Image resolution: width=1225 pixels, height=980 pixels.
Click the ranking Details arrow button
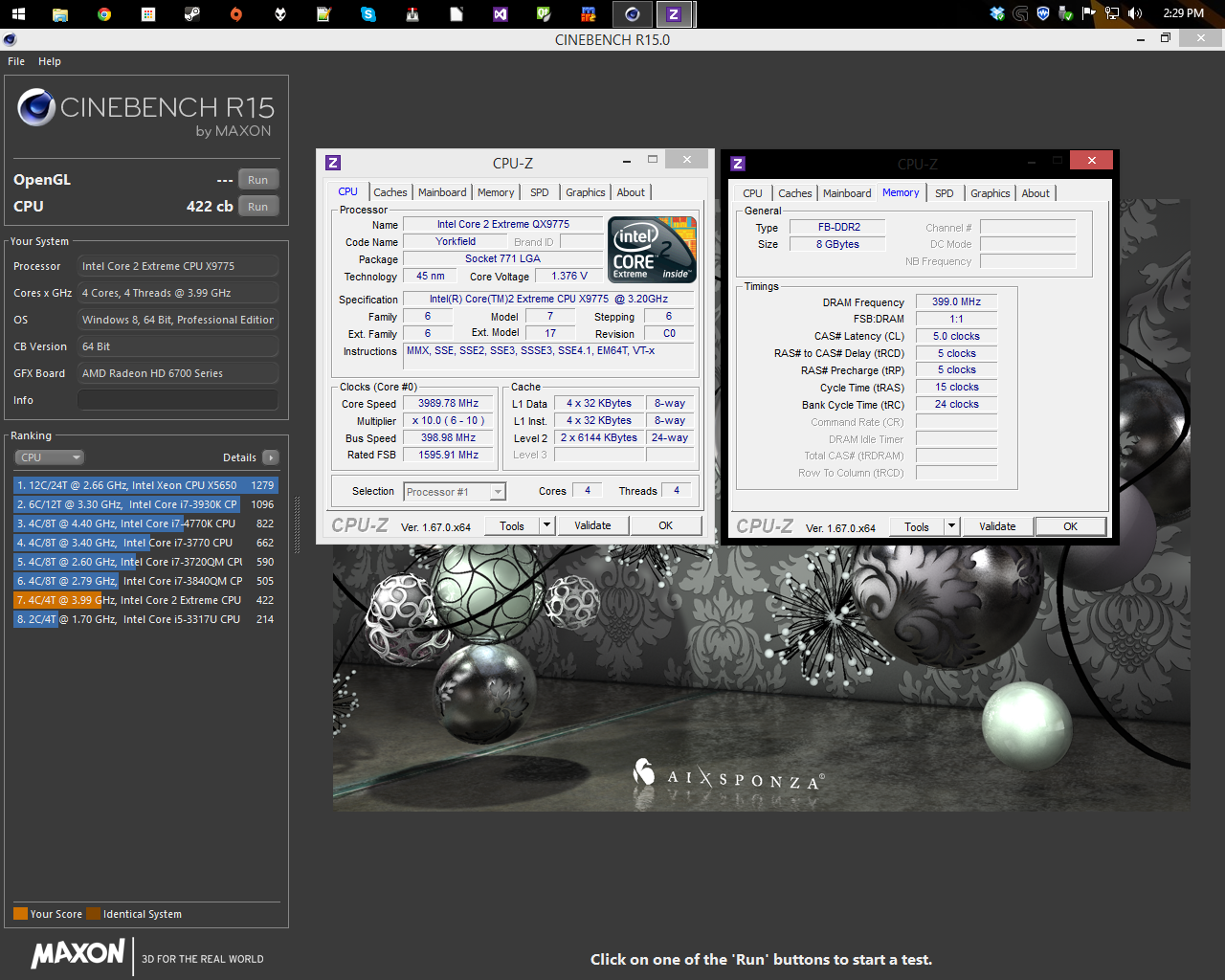[x=271, y=457]
